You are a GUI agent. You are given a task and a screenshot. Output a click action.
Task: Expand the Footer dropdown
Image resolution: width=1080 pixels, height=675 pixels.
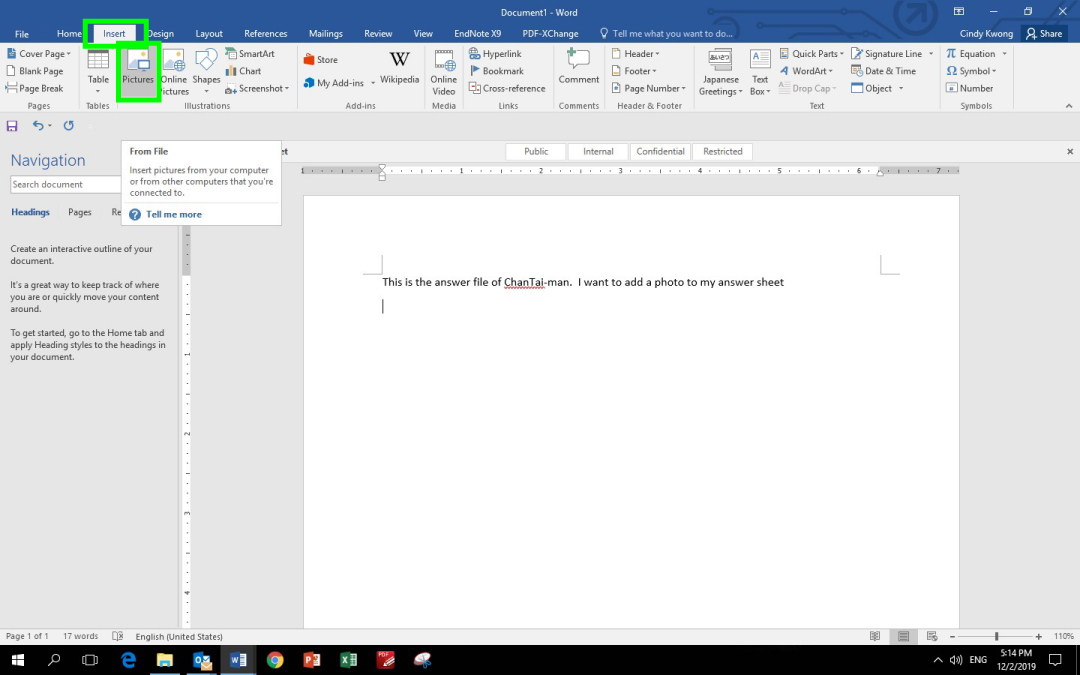click(654, 71)
